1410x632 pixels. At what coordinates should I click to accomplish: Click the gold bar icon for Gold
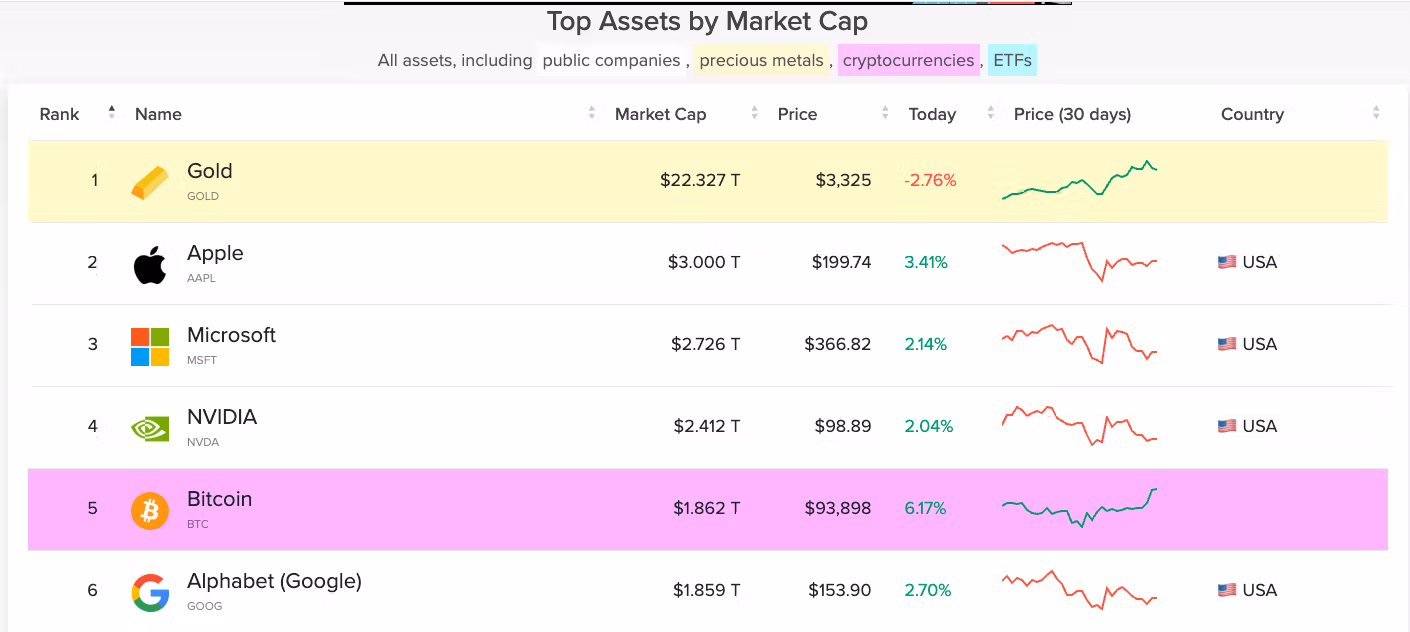click(x=149, y=181)
